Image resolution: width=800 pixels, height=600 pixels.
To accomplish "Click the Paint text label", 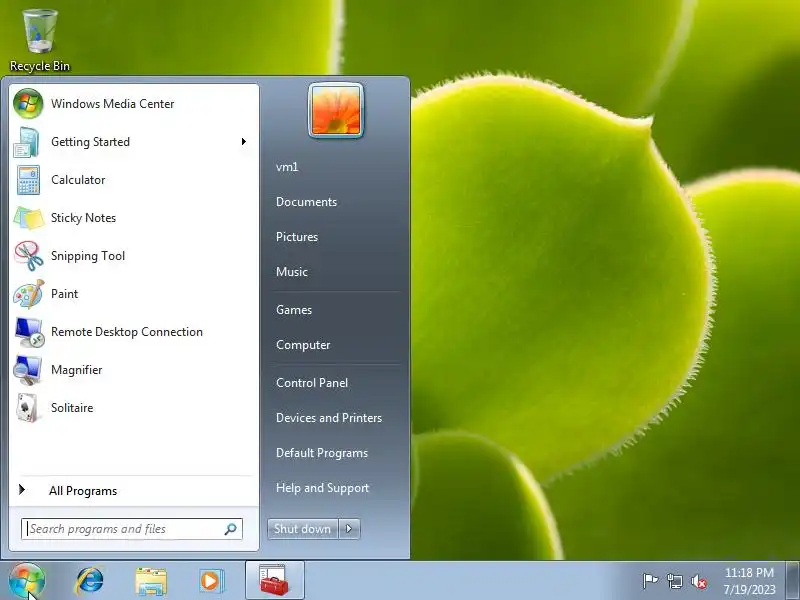I will (64, 294).
